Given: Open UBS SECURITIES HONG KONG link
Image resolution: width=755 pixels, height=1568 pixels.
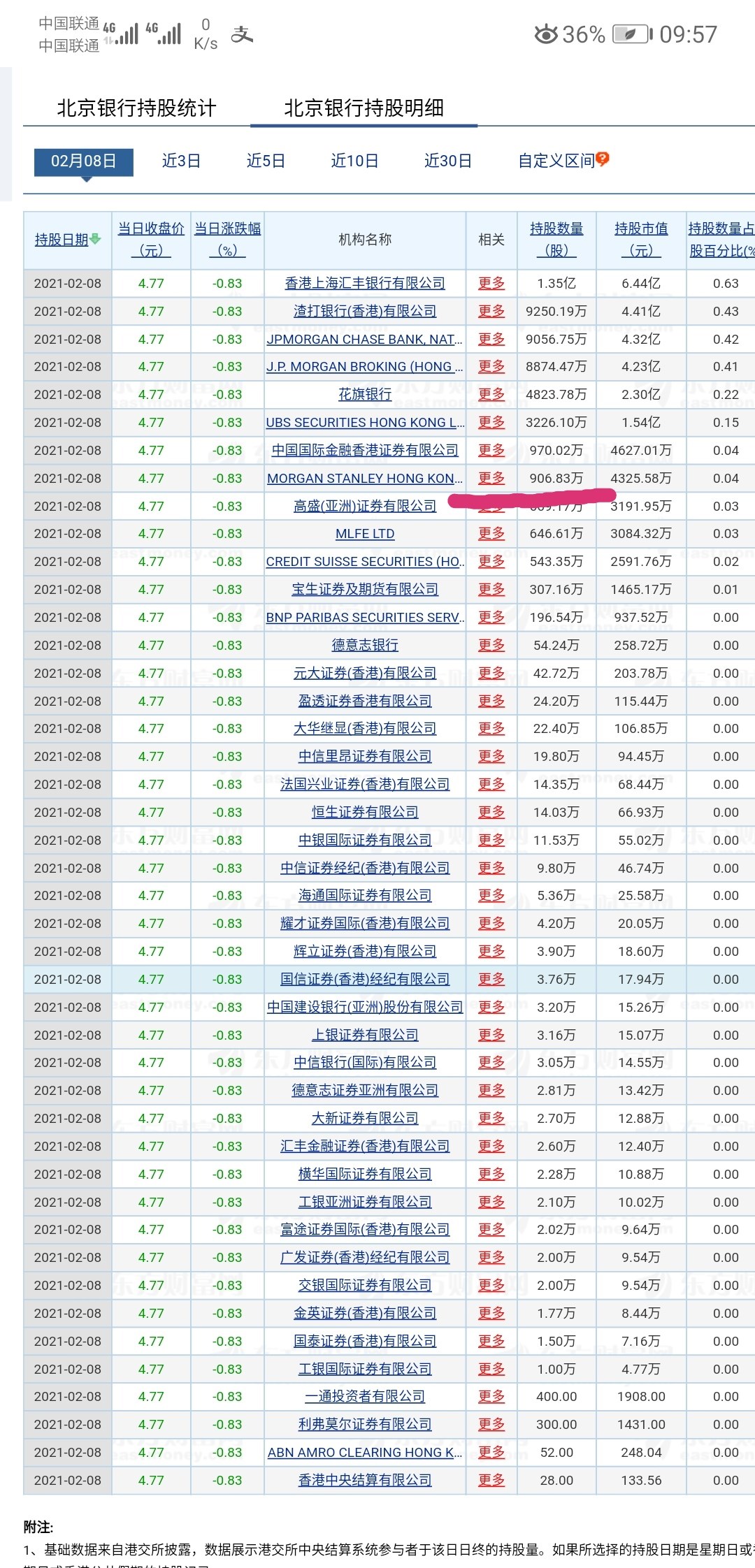Looking at the screenshot, I should tap(365, 423).
